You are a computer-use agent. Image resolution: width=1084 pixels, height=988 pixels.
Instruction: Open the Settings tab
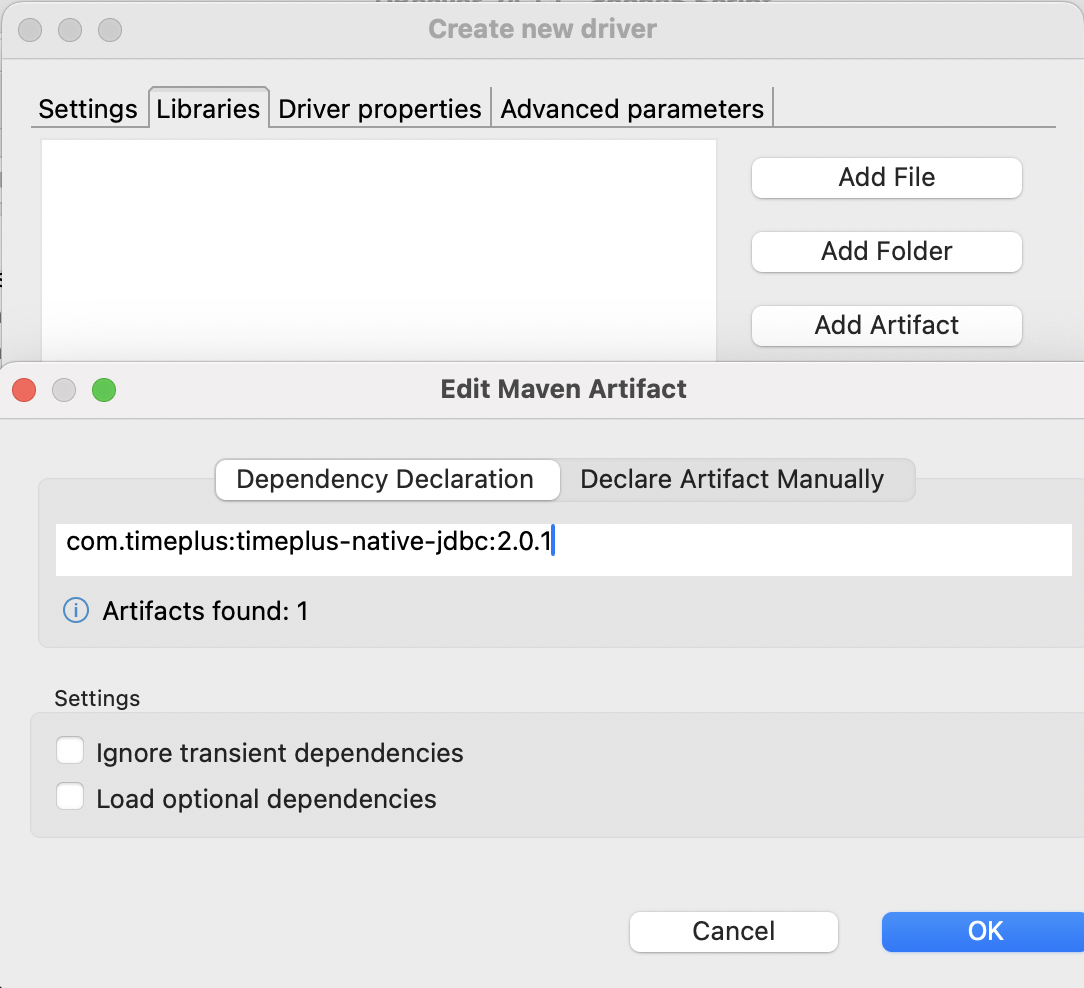[x=88, y=109]
